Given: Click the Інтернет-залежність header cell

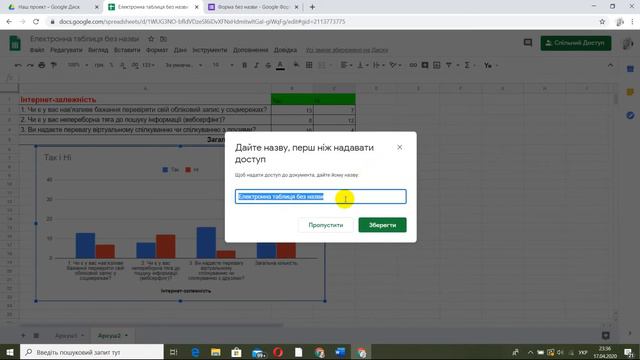Looking at the screenshot, I should [145, 100].
